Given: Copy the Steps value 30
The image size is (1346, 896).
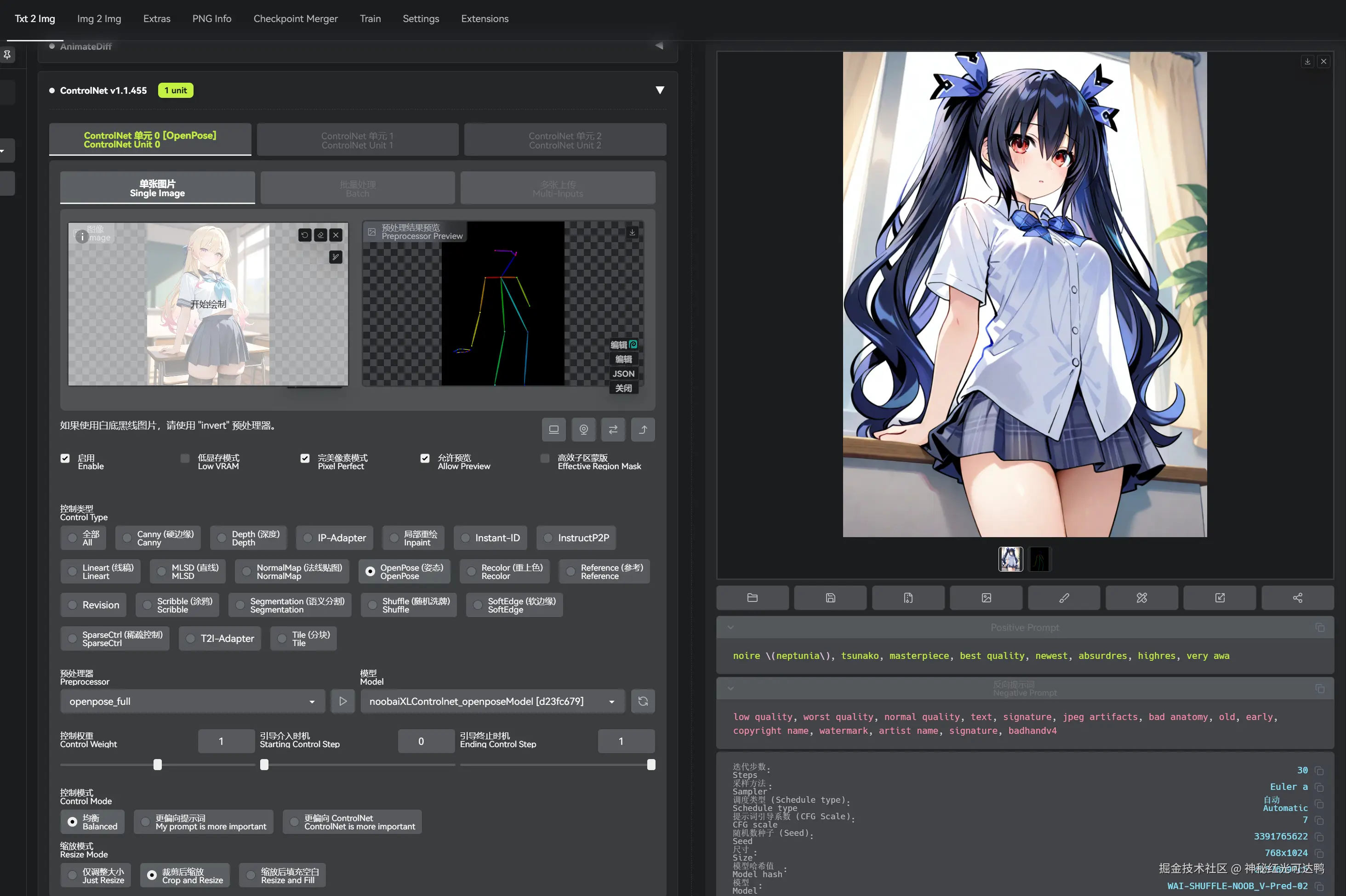Looking at the screenshot, I should tap(1319, 771).
